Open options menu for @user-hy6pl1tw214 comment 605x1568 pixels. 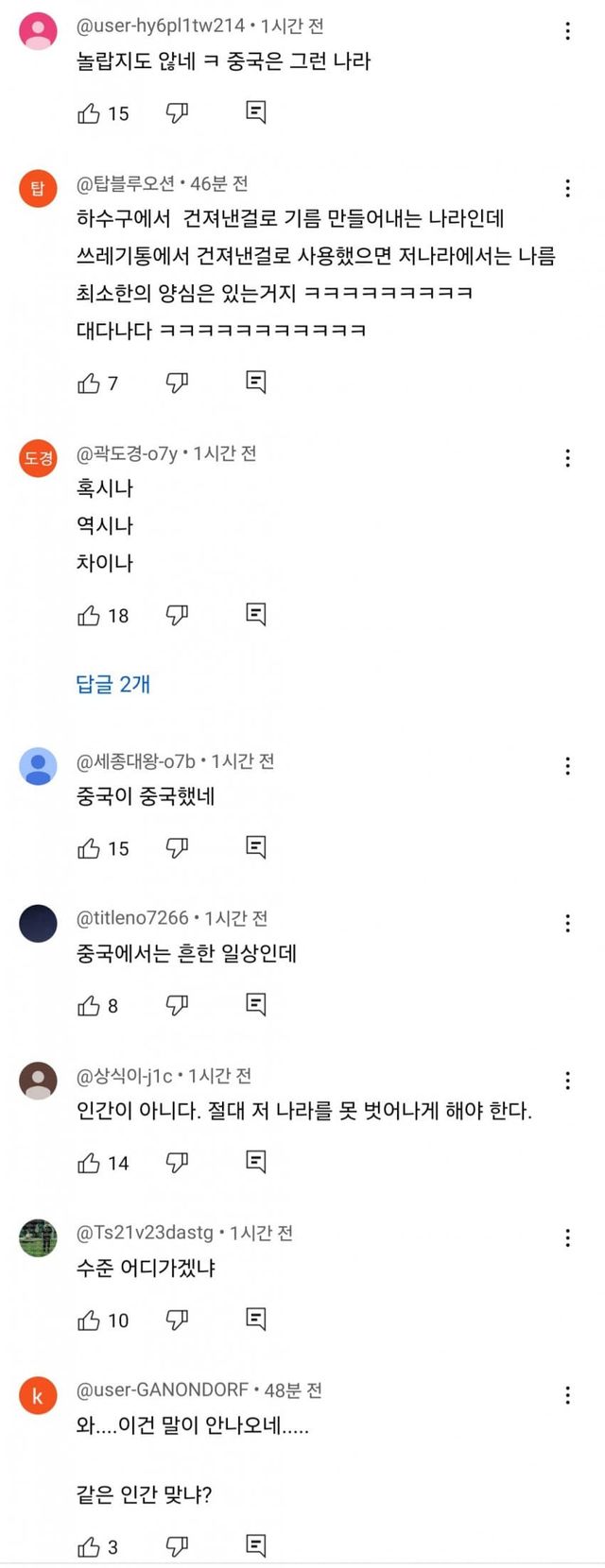point(567,31)
